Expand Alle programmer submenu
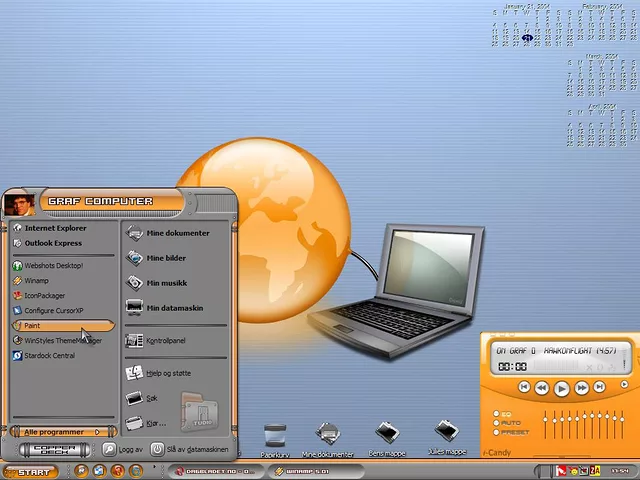Image resolution: width=640 pixels, height=480 pixels. [x=63, y=432]
